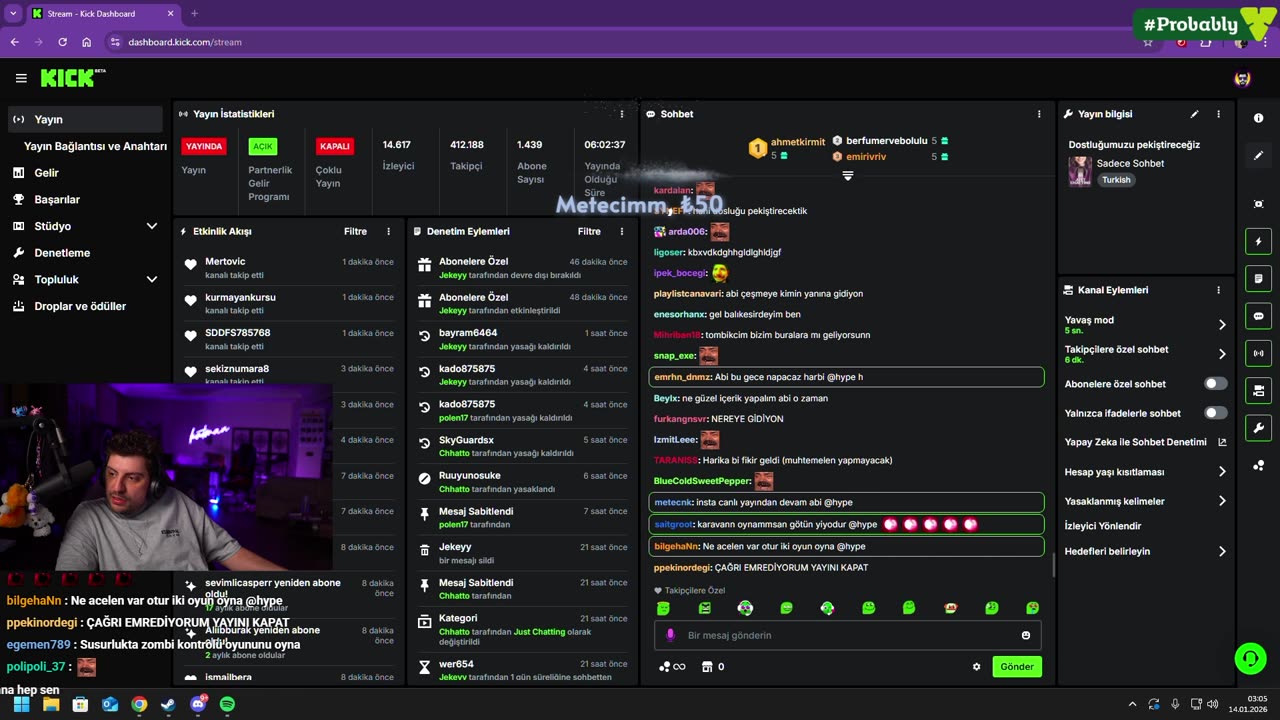Open Discord from the taskbar
The height and width of the screenshot is (720, 1280).
[x=198, y=704]
